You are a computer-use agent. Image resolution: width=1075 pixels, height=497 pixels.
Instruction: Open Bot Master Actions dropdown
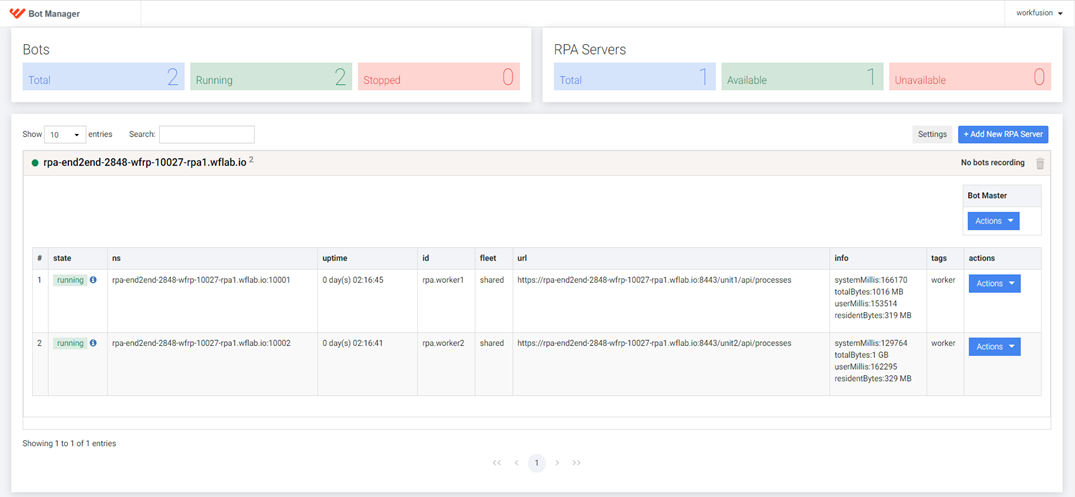[x=993, y=221]
